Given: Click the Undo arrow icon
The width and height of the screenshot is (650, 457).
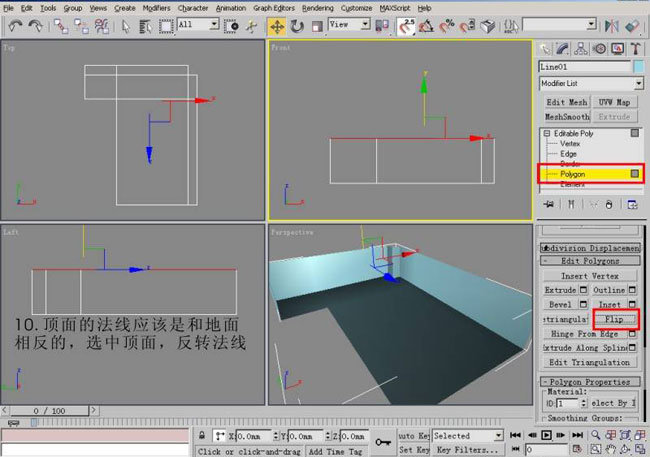Looking at the screenshot, I should coord(15,25).
